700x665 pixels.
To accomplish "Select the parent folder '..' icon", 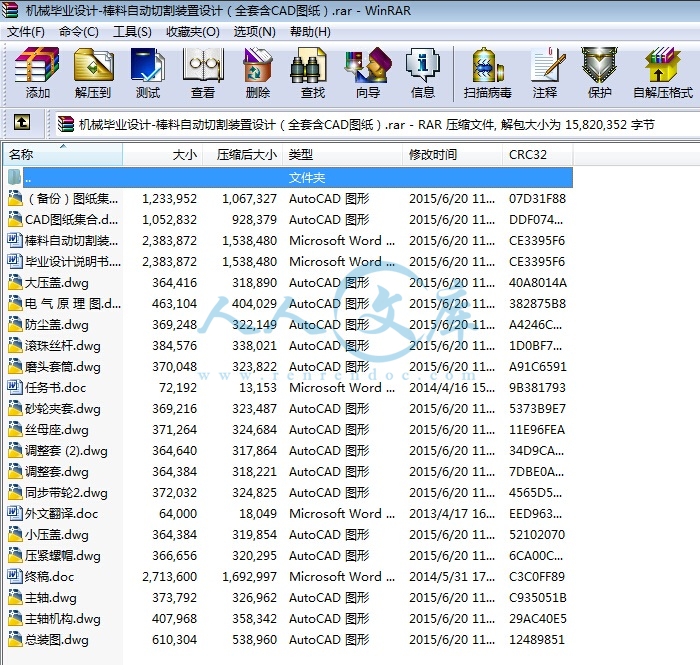I will 14,177.
